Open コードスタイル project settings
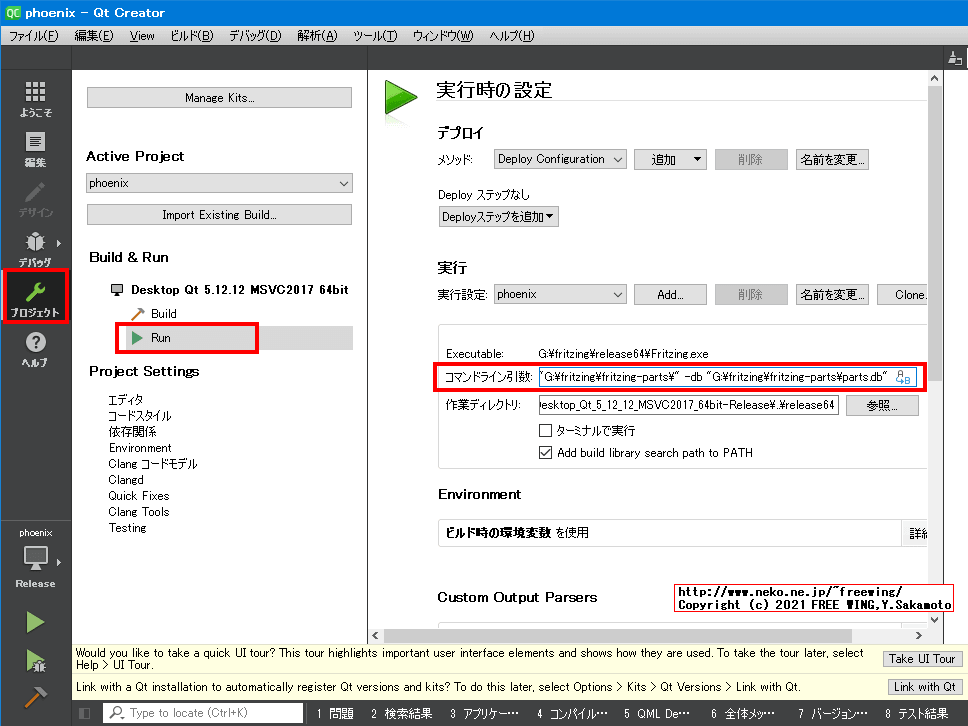The width and height of the screenshot is (968, 726). pyautogui.click(x=140, y=415)
